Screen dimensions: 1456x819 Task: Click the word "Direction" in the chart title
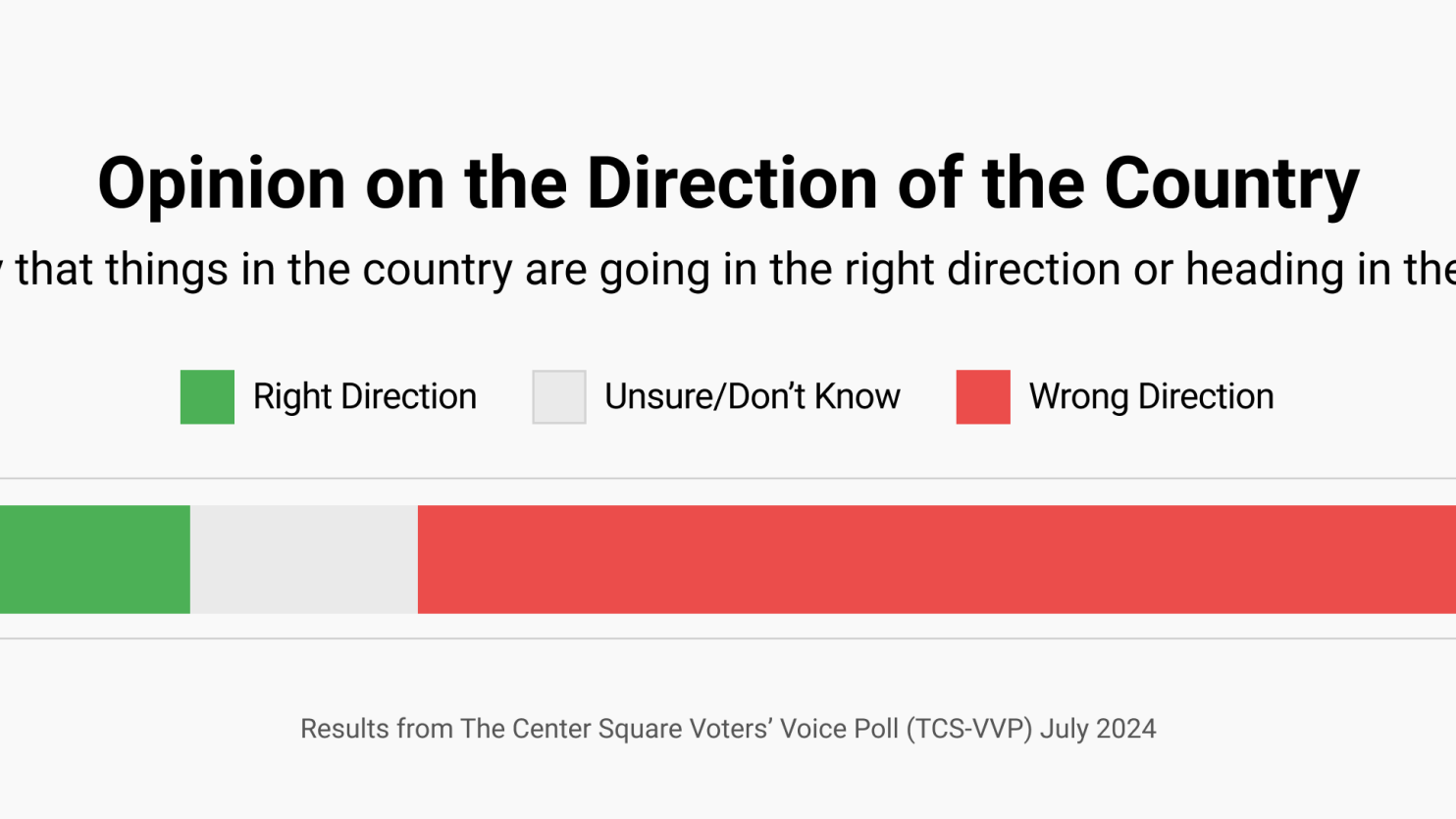(732, 184)
